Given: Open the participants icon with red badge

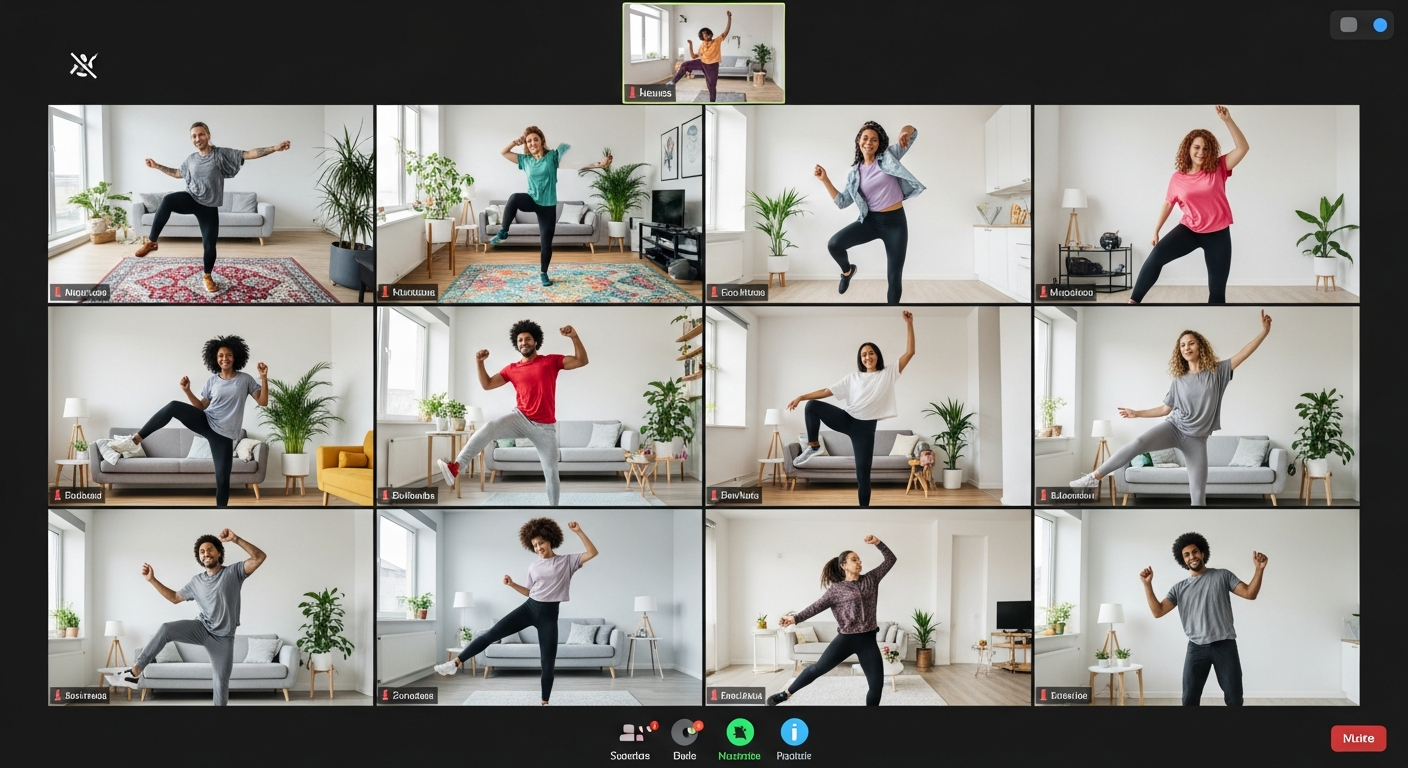Looking at the screenshot, I should (x=631, y=733).
